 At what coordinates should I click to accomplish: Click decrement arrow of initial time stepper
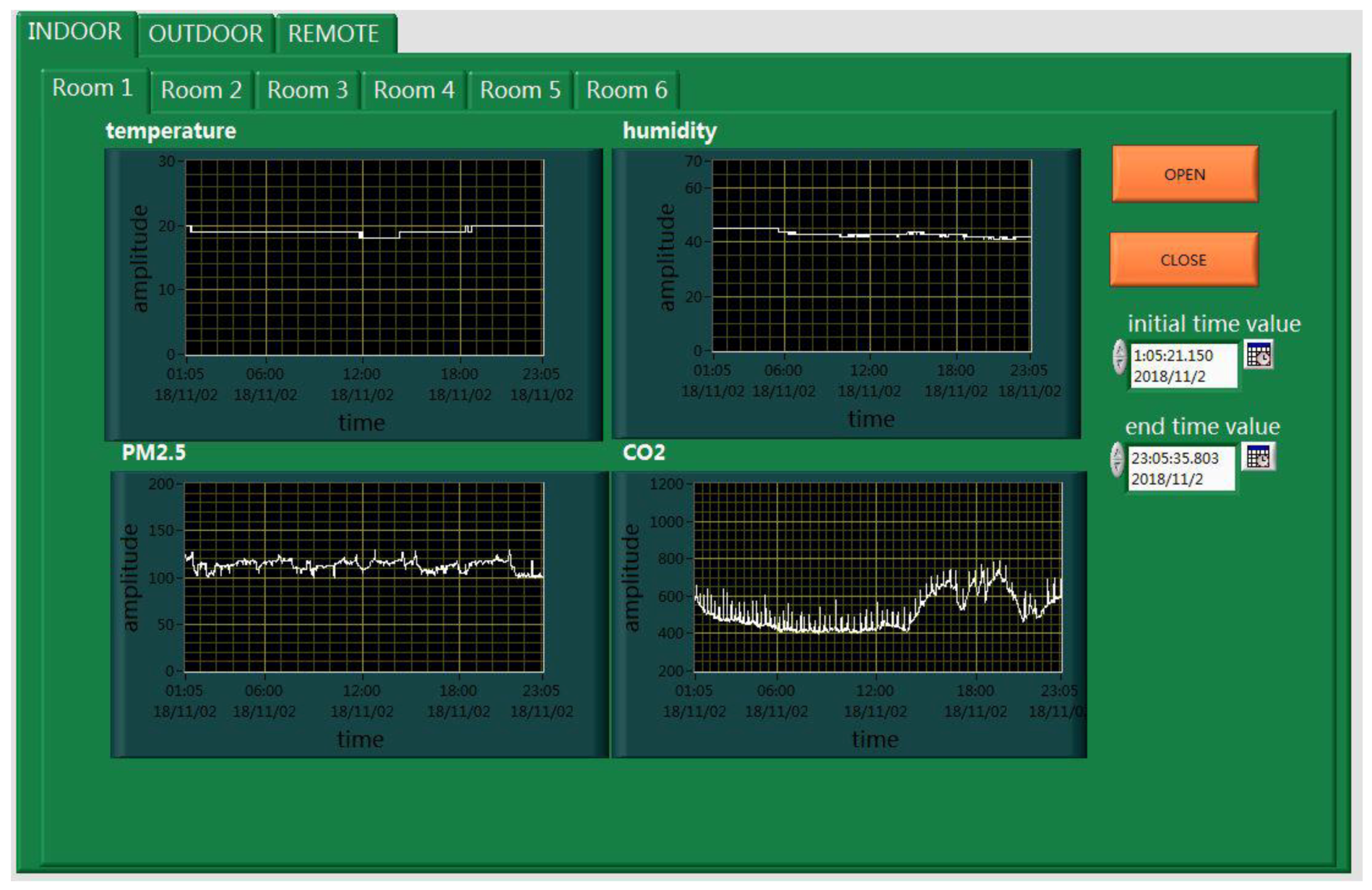[x=1119, y=365]
